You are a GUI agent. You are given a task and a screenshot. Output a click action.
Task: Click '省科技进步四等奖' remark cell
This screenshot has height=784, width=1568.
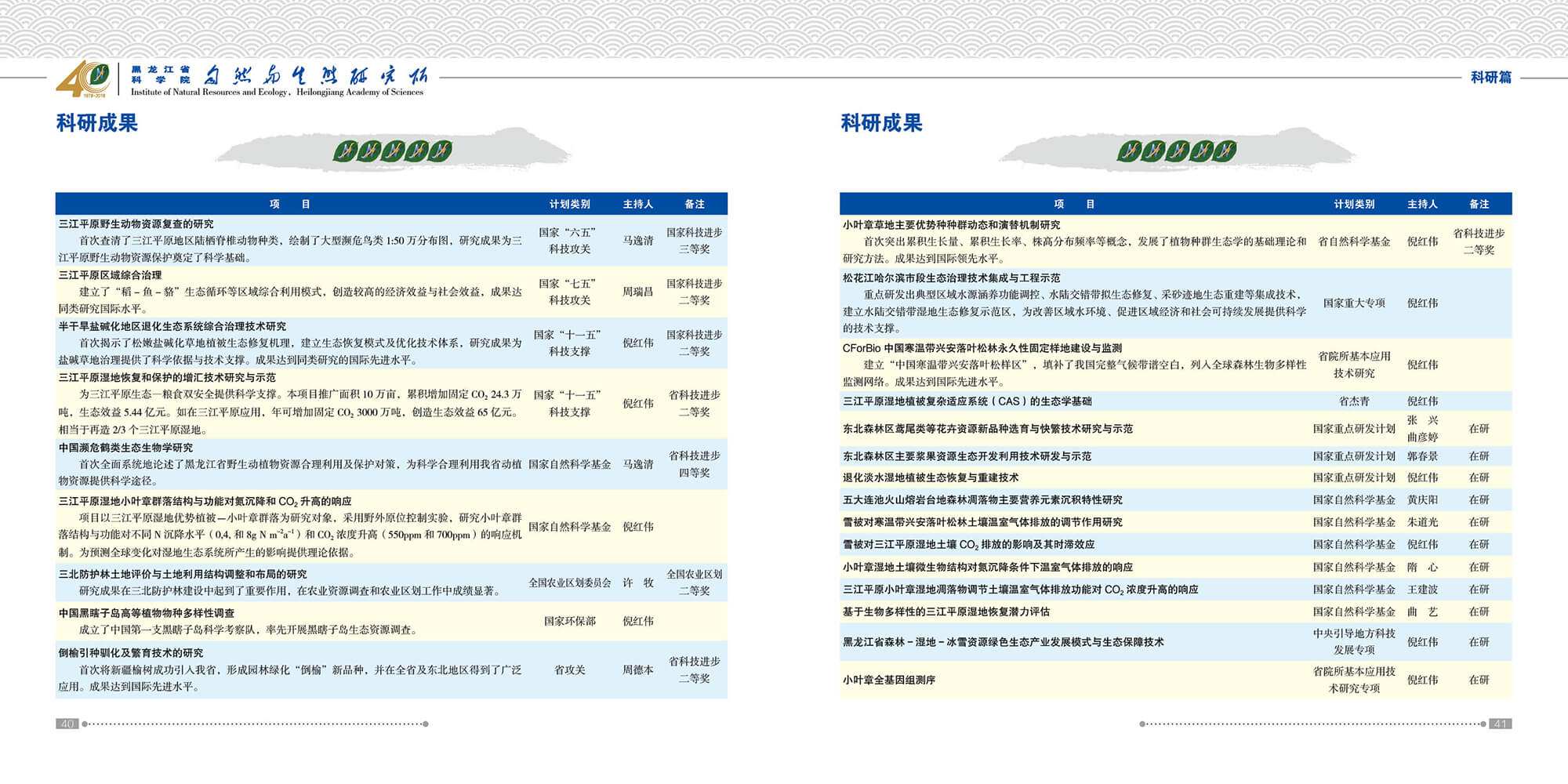click(695, 464)
